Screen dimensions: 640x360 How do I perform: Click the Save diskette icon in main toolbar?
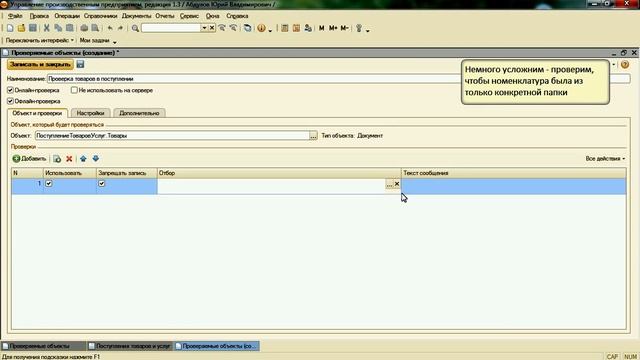[x=33, y=28]
